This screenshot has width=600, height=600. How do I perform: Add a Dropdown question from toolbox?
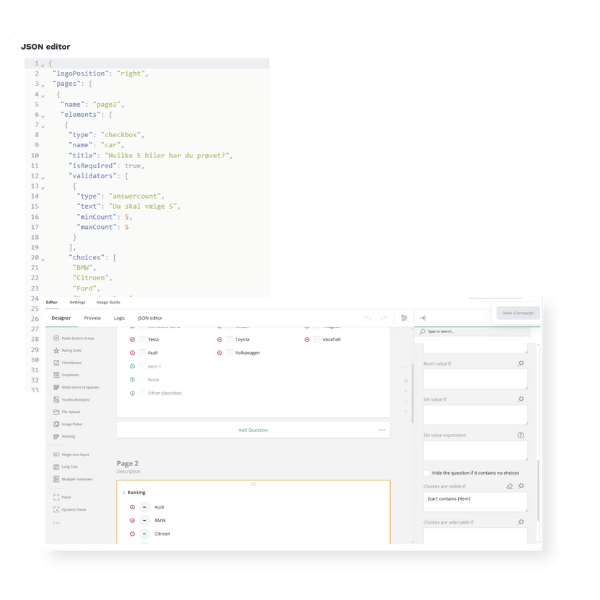coord(66,375)
